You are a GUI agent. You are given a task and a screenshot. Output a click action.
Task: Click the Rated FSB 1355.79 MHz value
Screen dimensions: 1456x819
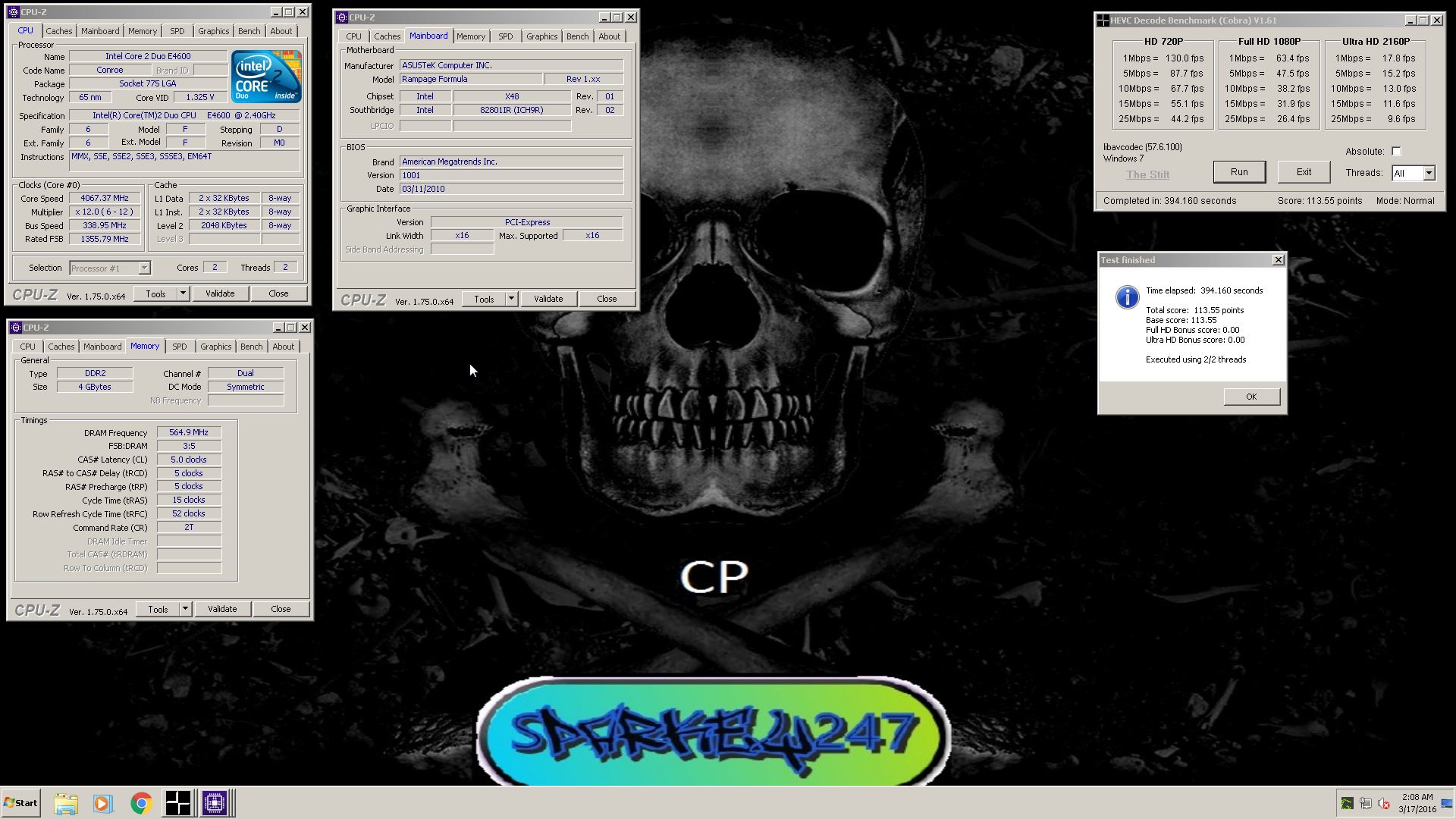(x=105, y=239)
